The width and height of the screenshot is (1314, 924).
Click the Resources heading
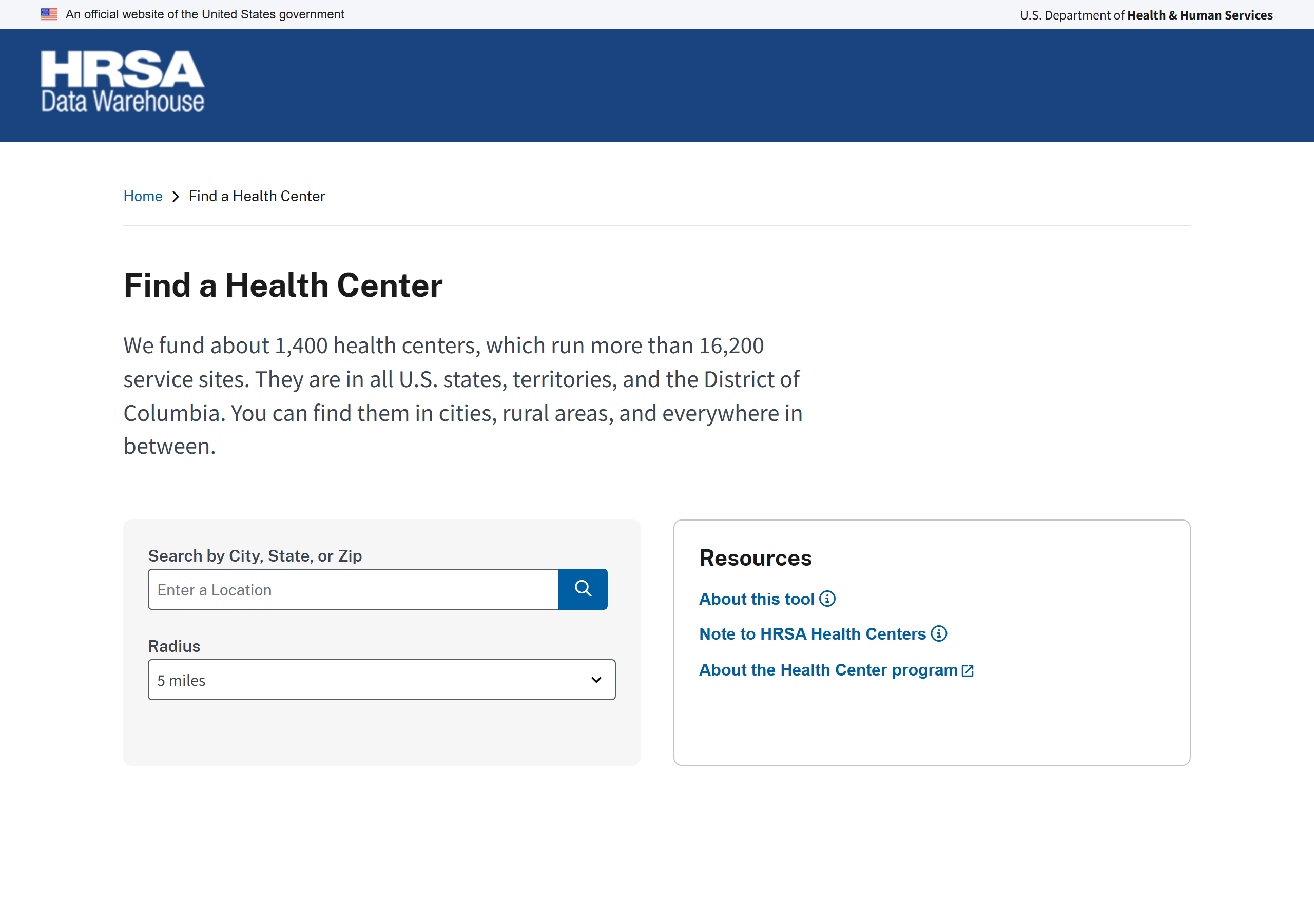point(756,557)
